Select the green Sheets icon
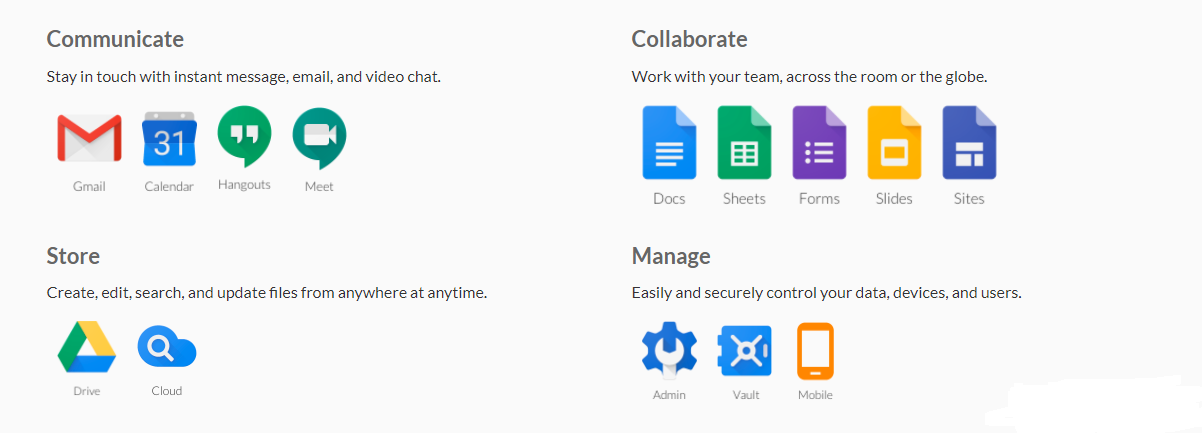Screen dimensions: 1202x433 (x=744, y=143)
